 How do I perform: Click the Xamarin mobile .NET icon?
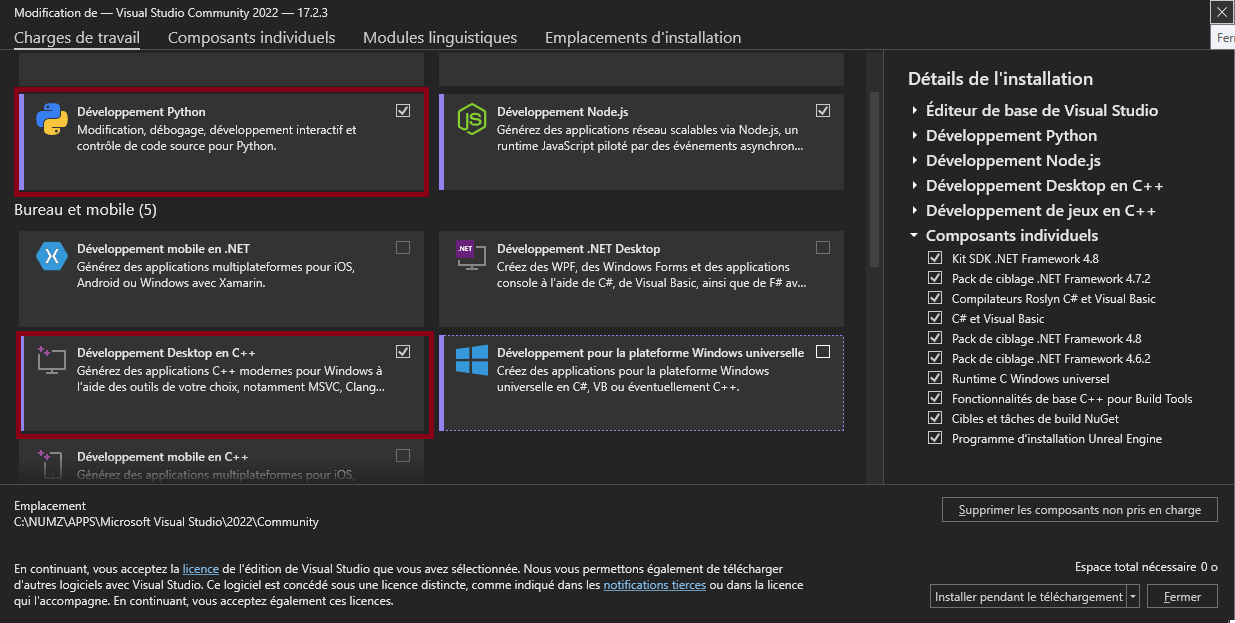tap(51, 255)
